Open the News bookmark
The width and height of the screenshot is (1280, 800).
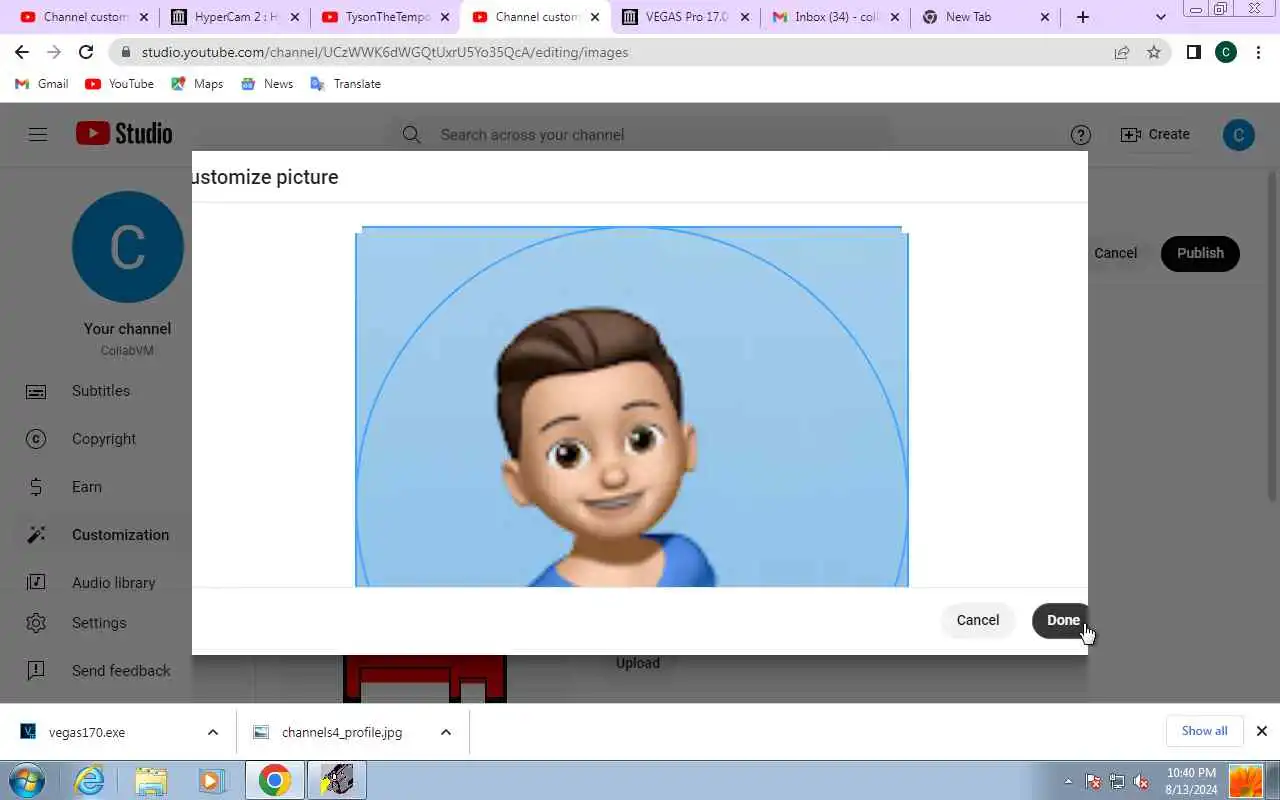[267, 84]
